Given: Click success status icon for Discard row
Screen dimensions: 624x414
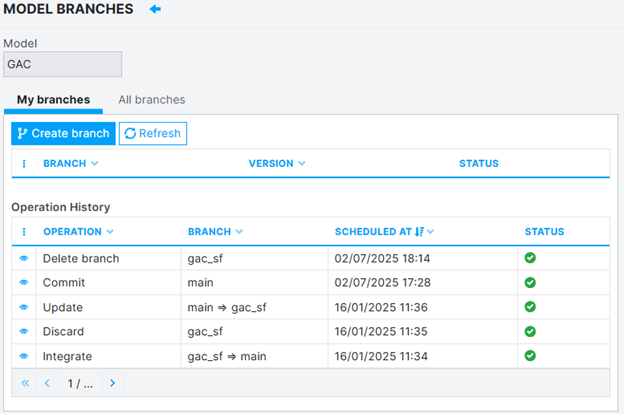Looking at the screenshot, I should (x=530, y=332).
